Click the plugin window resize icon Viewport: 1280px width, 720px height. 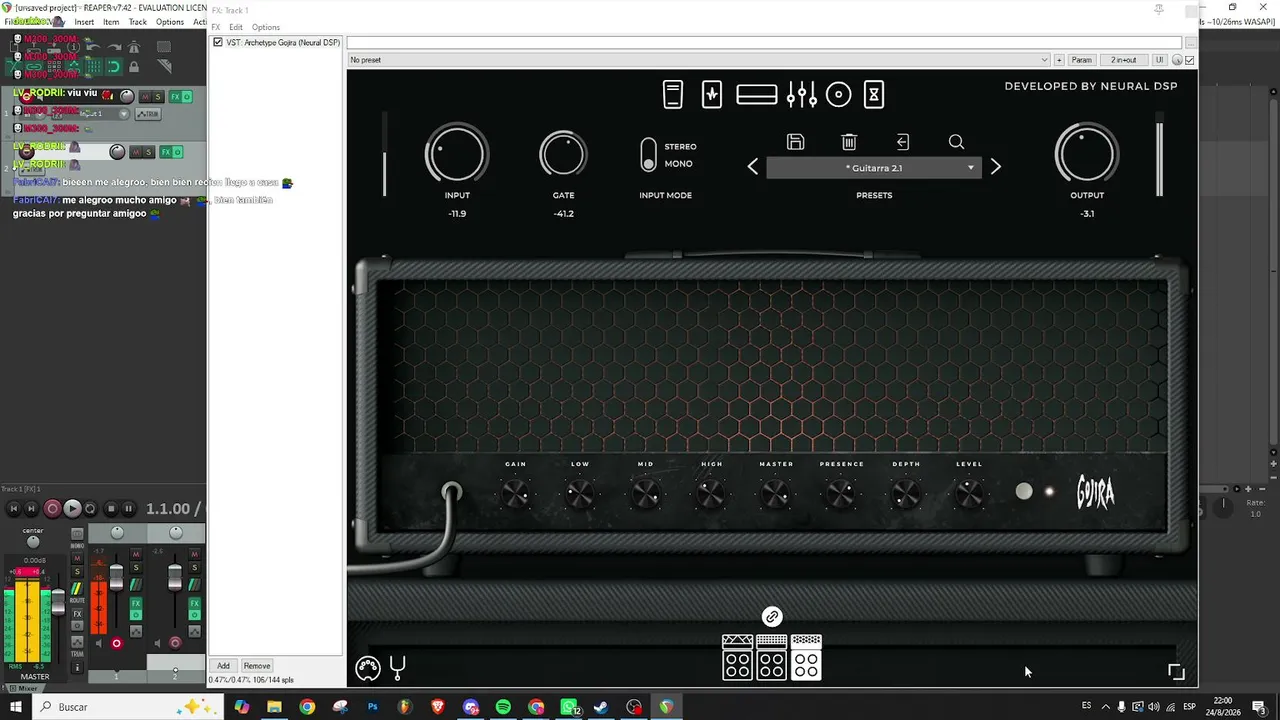1176,672
